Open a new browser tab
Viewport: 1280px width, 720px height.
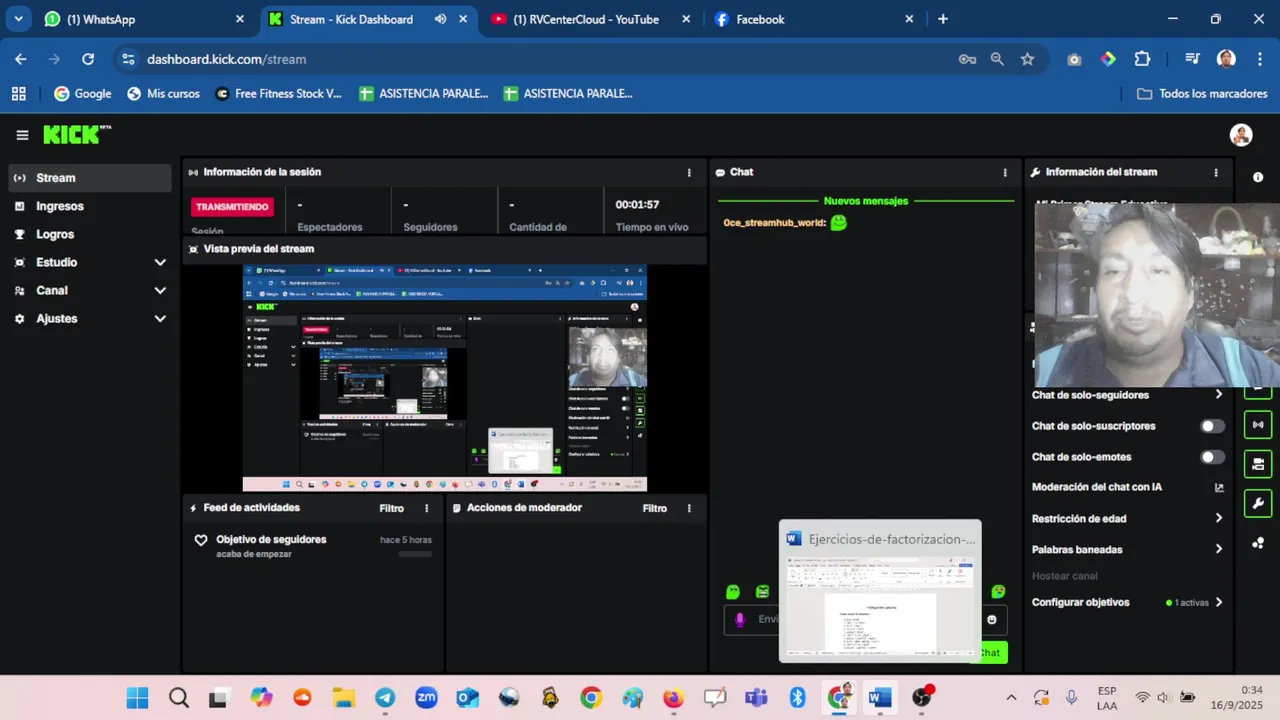pos(943,19)
